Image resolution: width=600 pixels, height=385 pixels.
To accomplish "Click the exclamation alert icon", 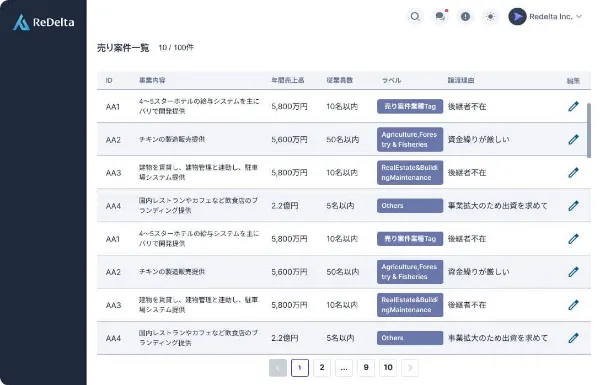I will pos(465,17).
